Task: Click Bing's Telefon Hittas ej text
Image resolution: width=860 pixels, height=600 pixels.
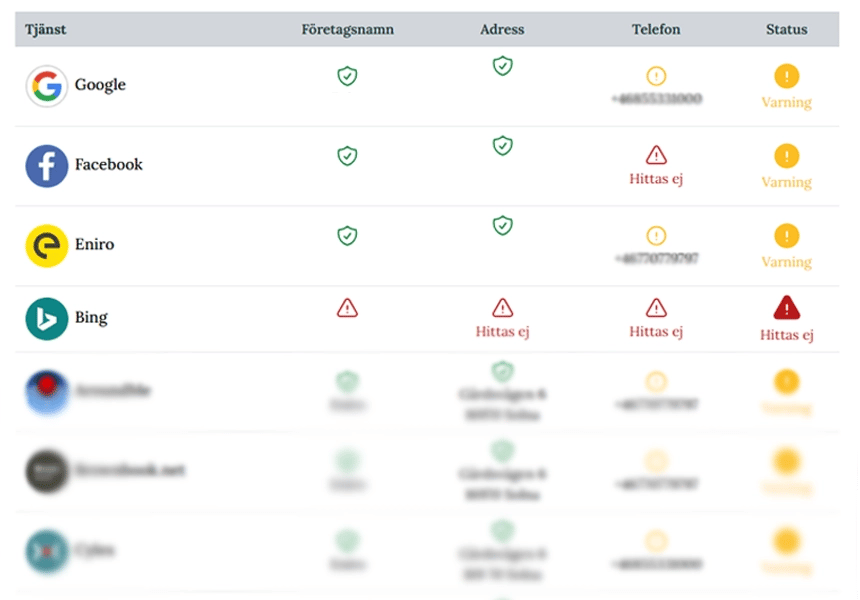Action: (656, 332)
